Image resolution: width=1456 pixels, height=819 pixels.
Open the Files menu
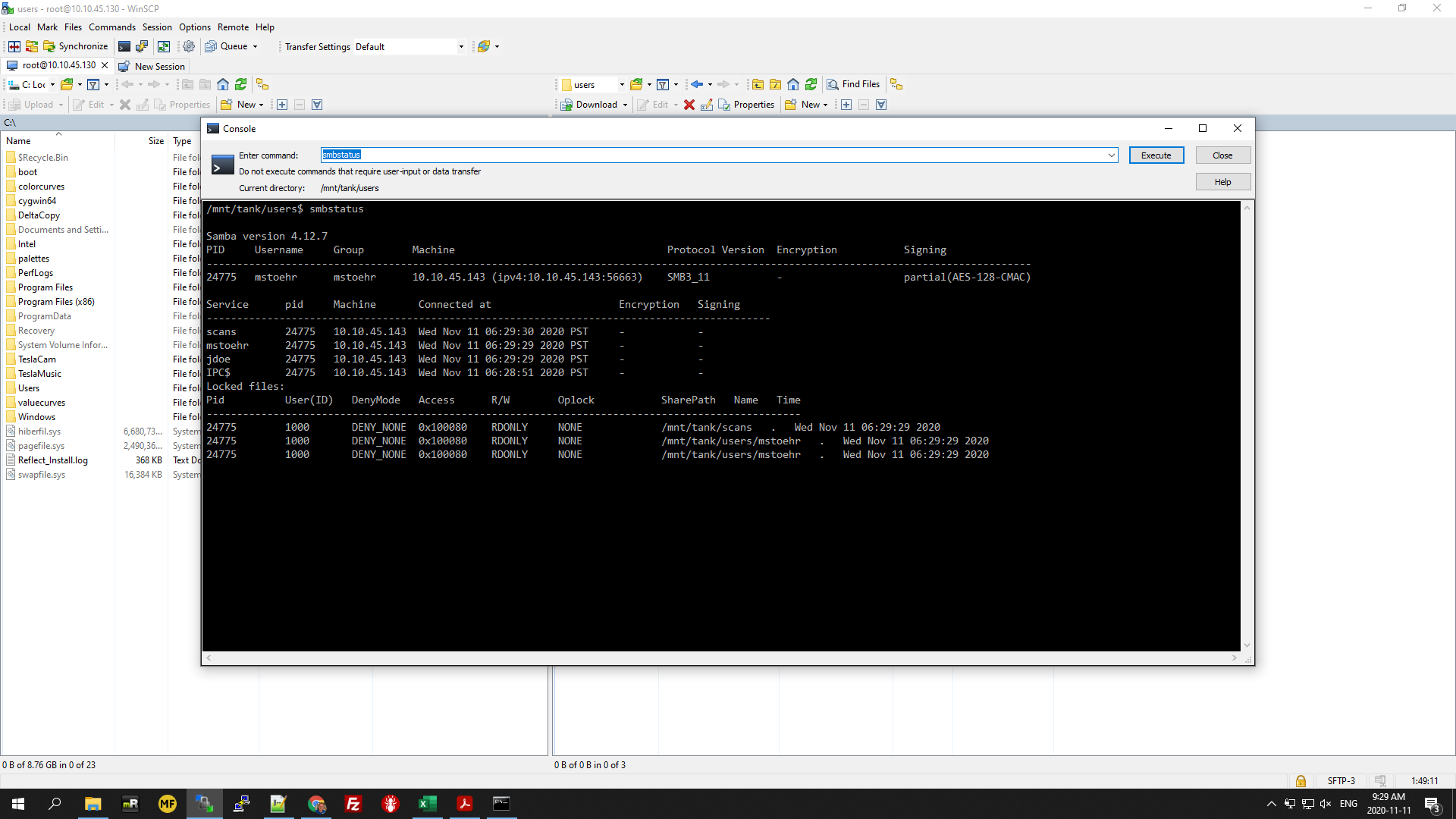tap(73, 27)
